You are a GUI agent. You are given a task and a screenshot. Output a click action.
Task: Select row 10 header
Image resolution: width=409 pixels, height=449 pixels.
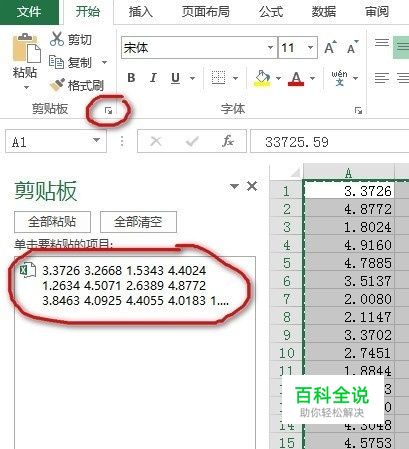[x=286, y=353]
